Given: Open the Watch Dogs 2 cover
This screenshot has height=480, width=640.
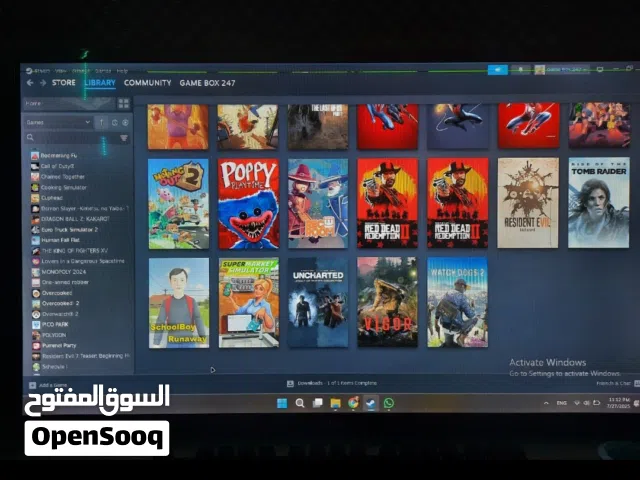Looking at the screenshot, I should coord(457,302).
